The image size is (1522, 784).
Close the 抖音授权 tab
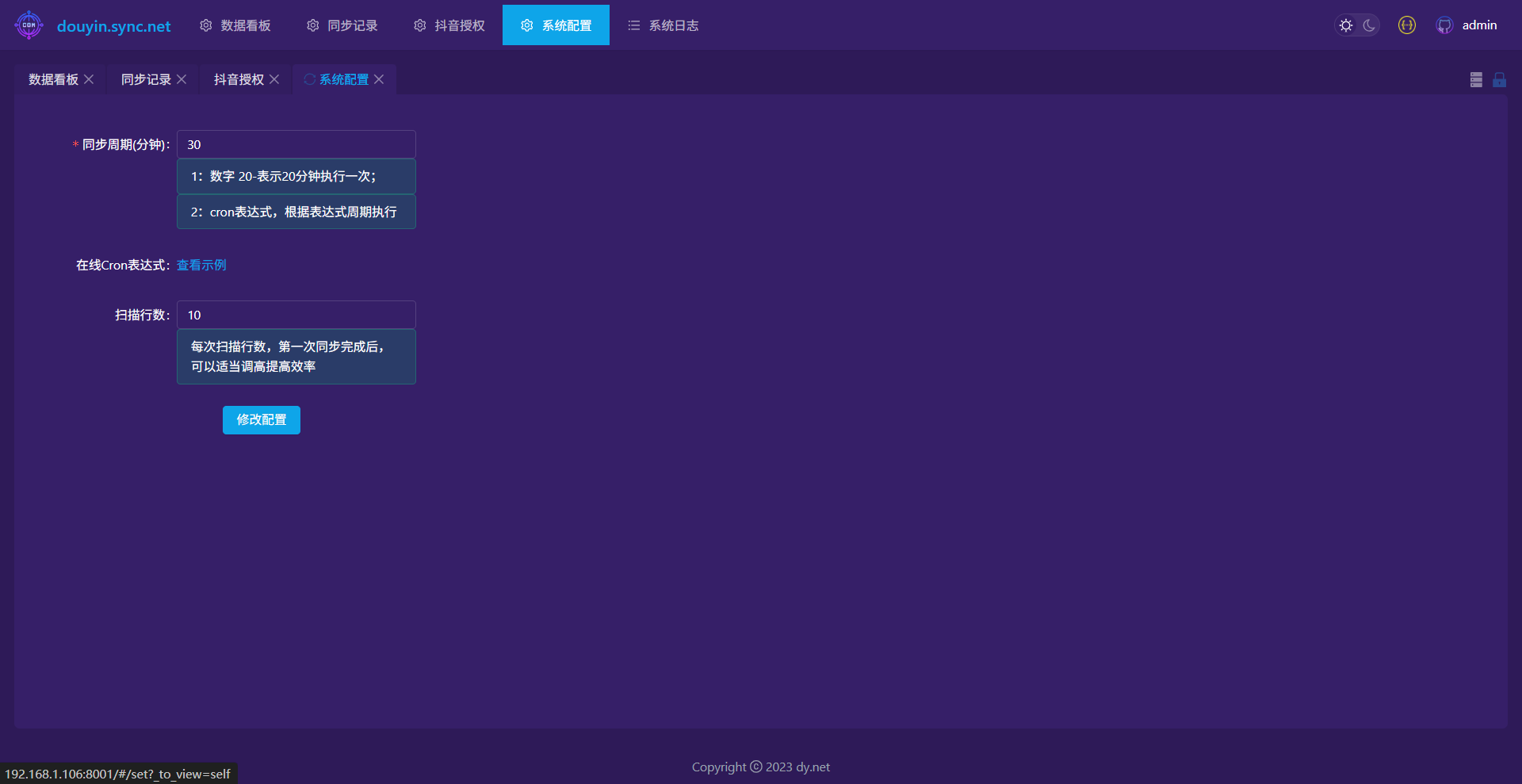pyautogui.click(x=274, y=79)
